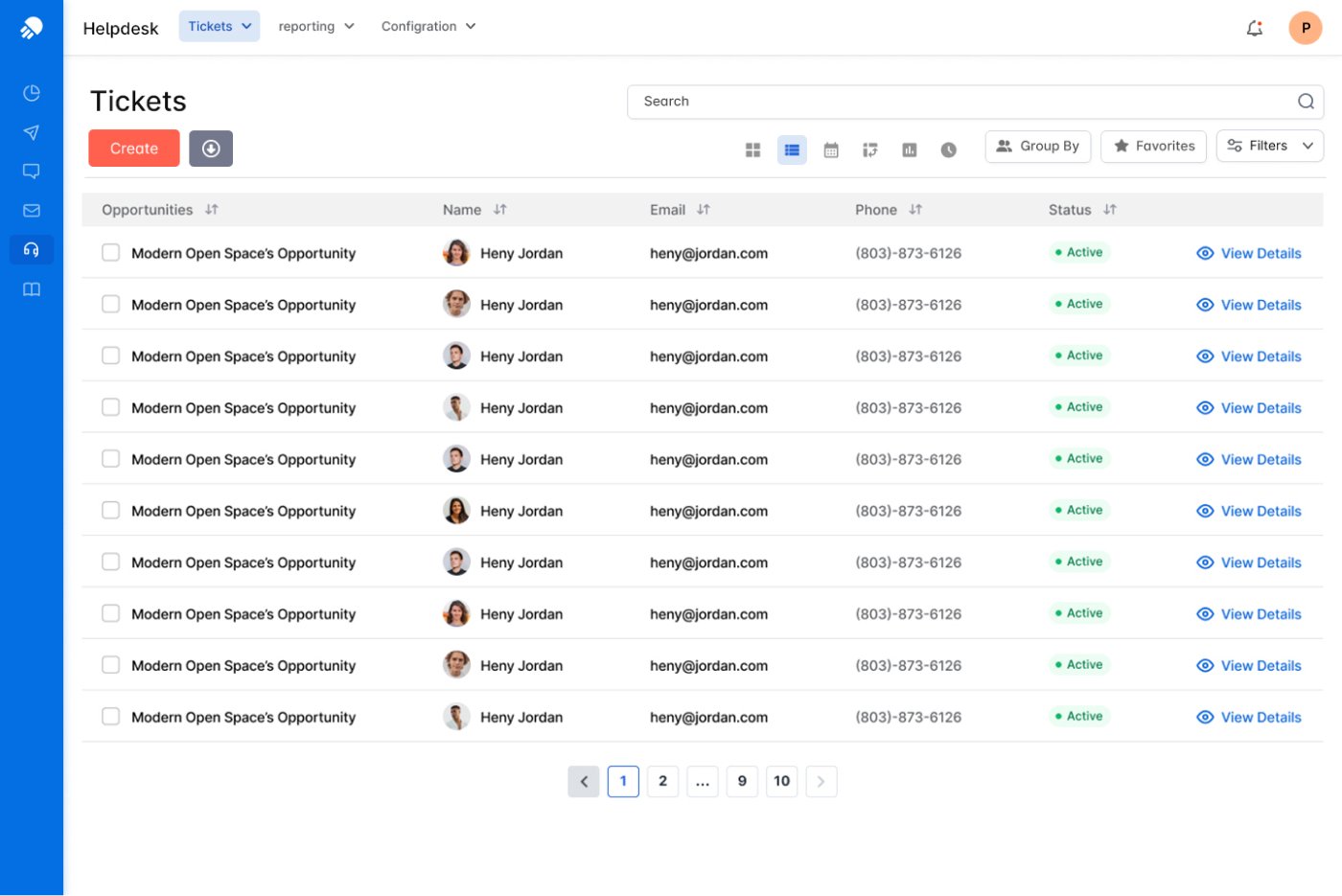The image size is (1342, 896).
Task: Go to page 2 of tickets
Action: [662, 781]
